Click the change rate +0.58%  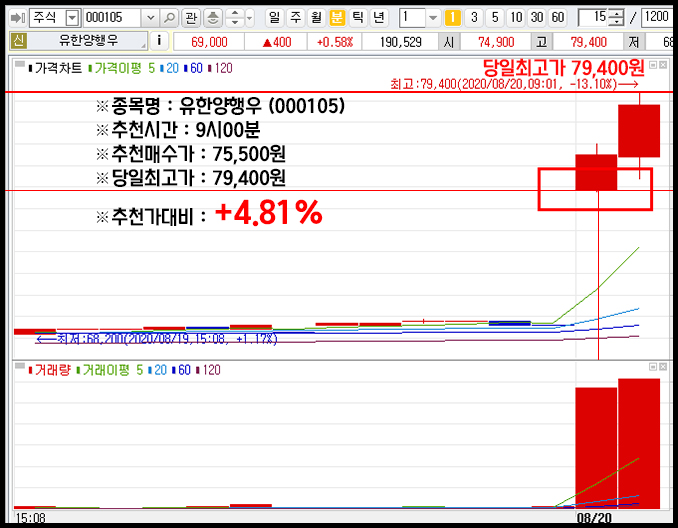(335, 42)
